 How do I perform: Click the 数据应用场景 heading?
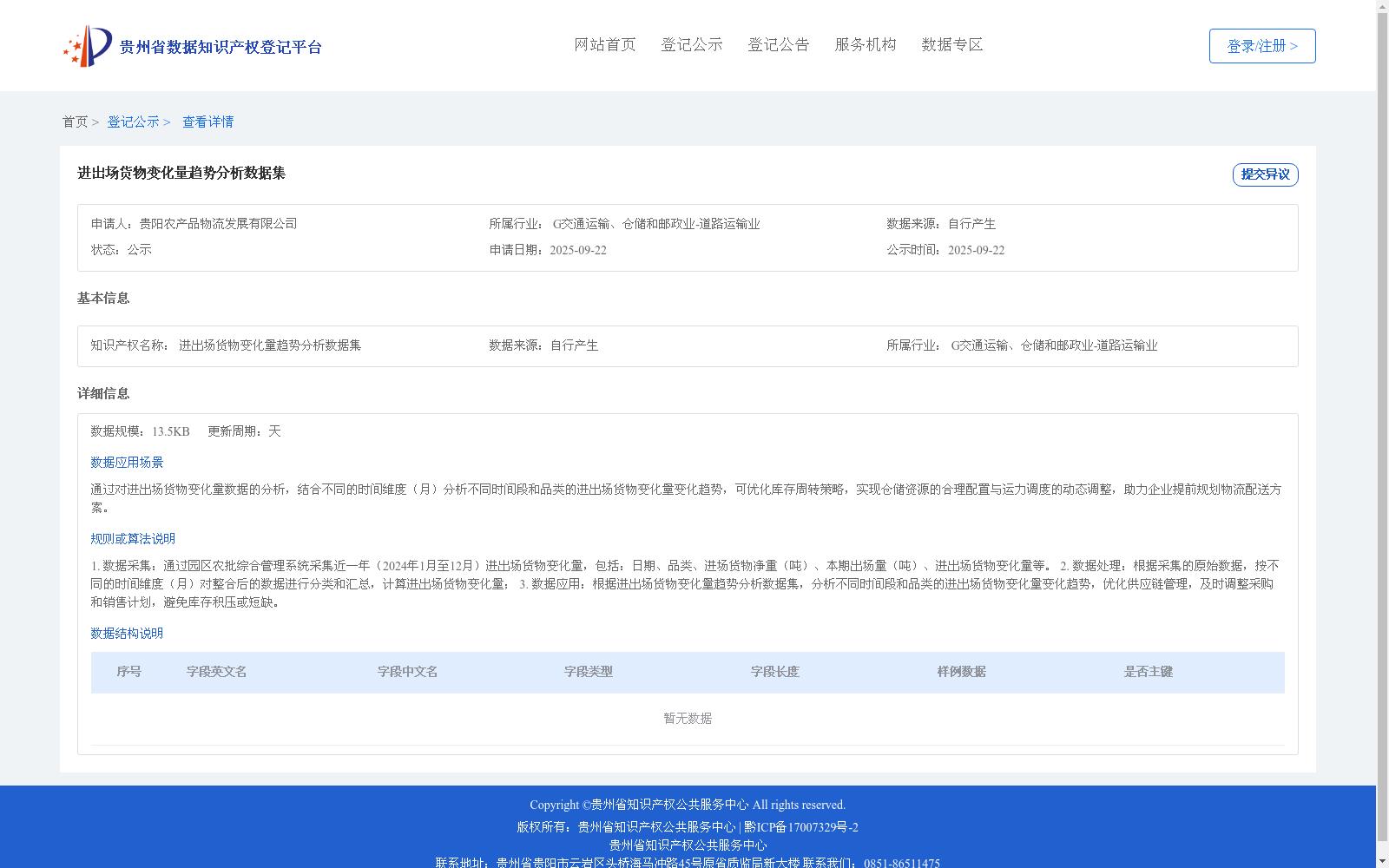(x=127, y=463)
